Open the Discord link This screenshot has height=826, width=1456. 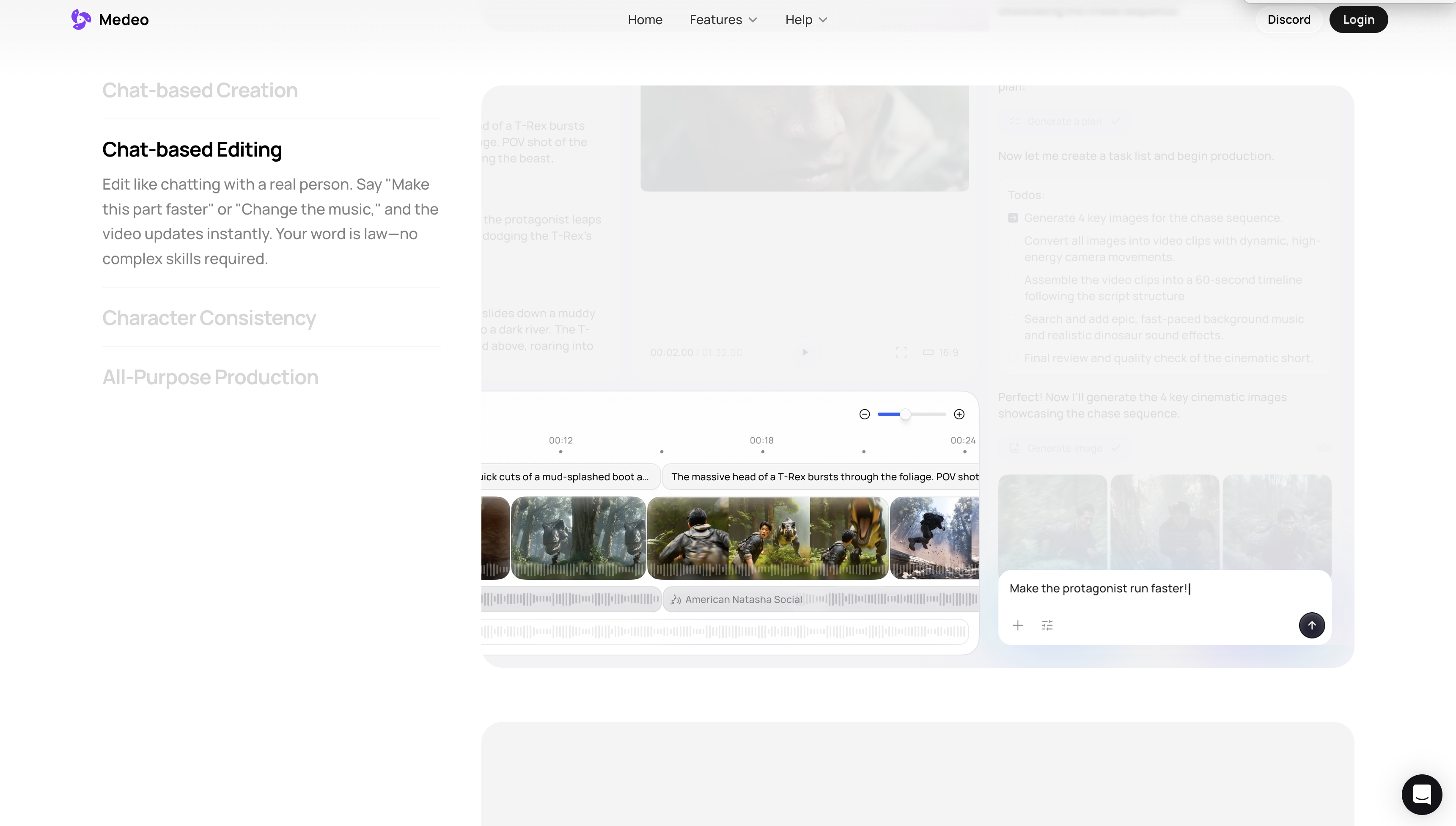pos(1288,19)
